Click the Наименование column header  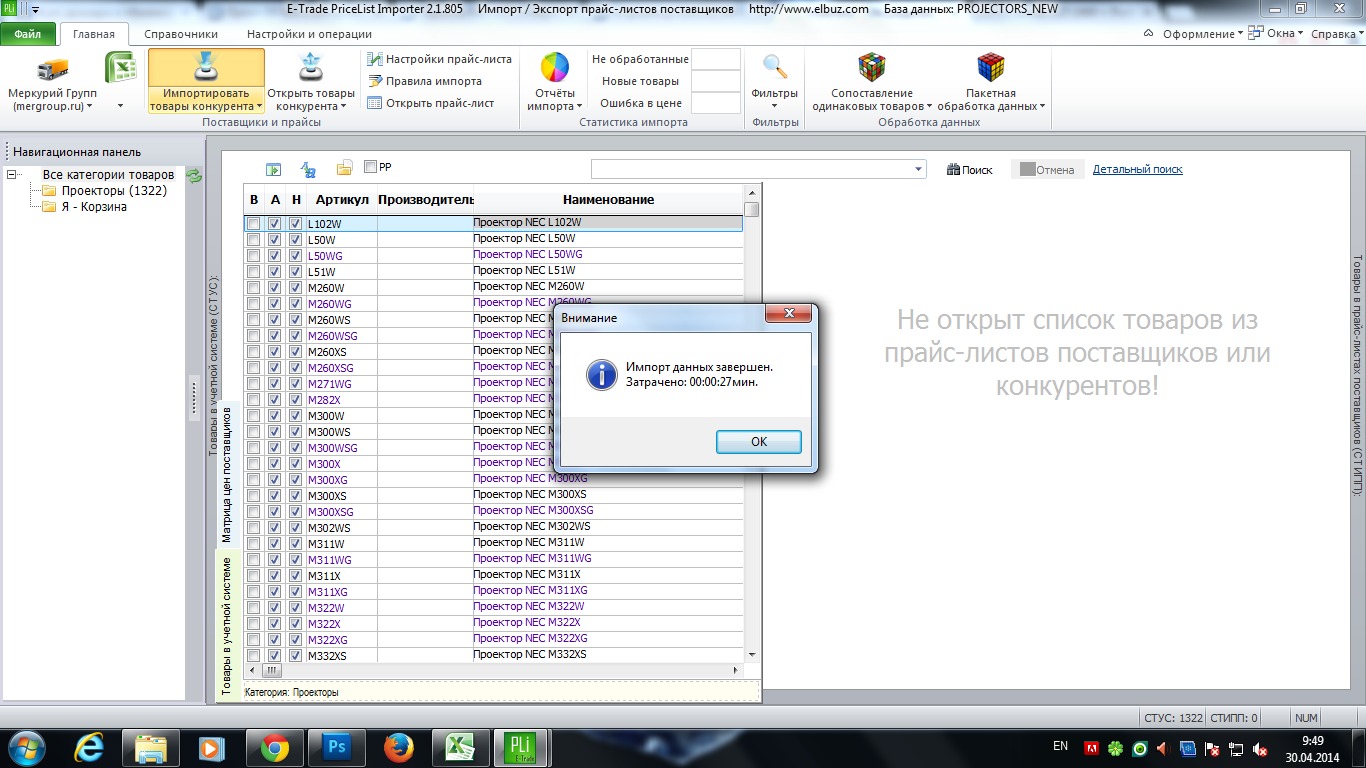[x=608, y=200]
